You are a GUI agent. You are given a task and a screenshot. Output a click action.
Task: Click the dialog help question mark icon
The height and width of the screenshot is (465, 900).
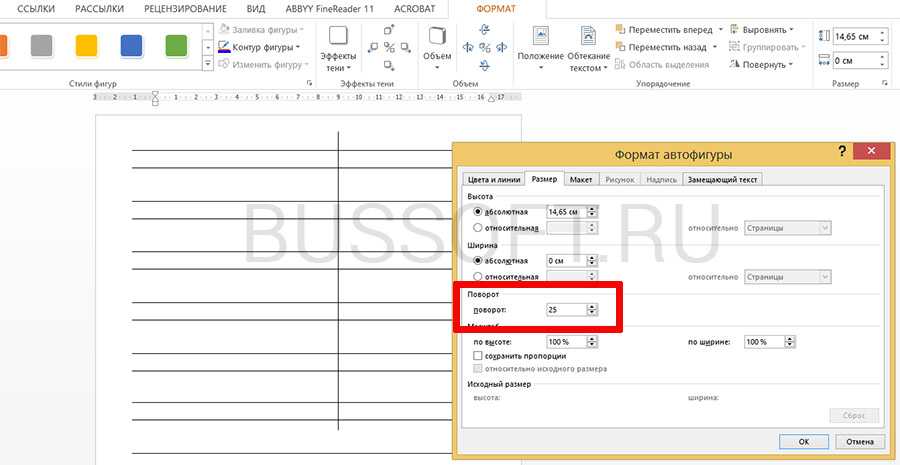[x=841, y=151]
